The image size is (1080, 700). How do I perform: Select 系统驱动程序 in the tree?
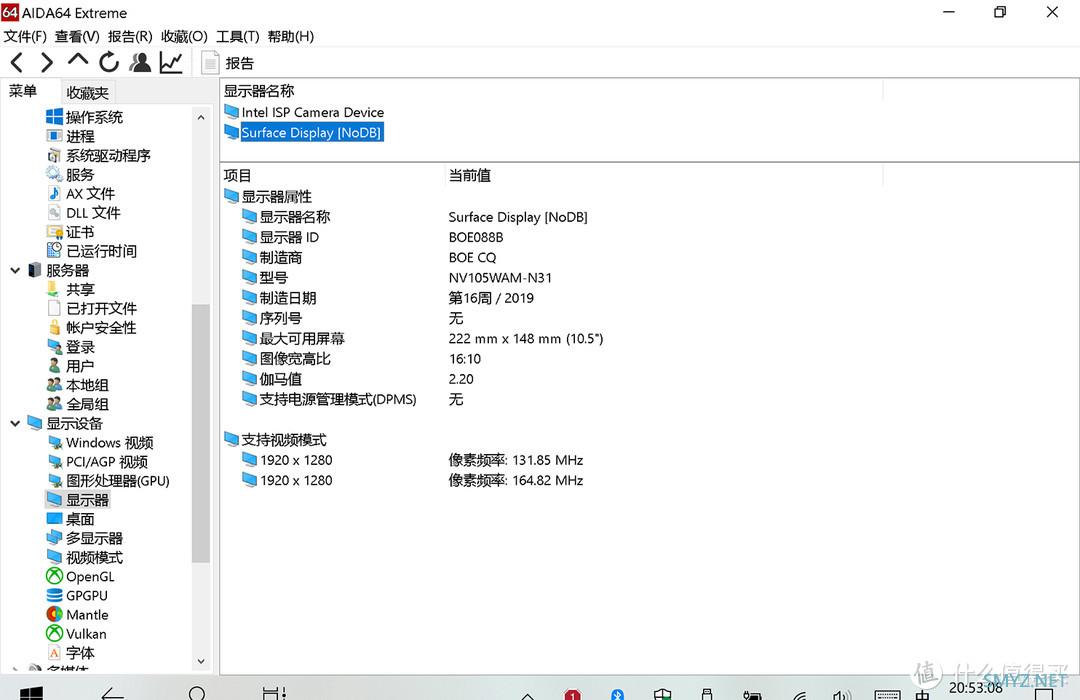coord(98,156)
